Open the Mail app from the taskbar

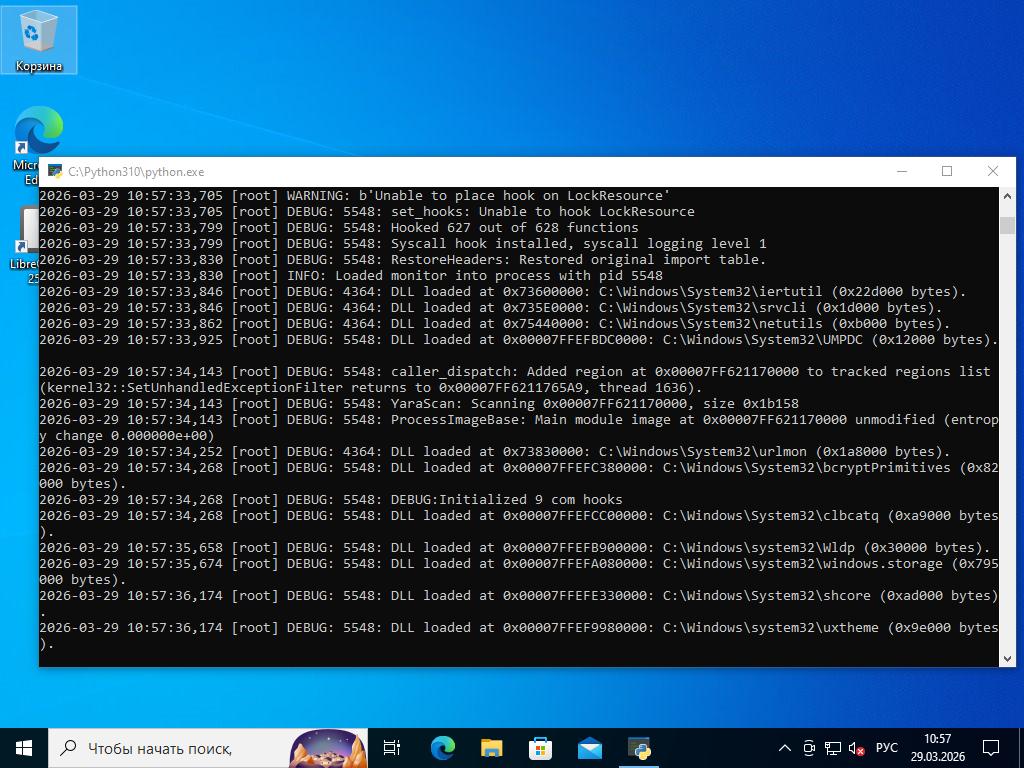coord(589,748)
